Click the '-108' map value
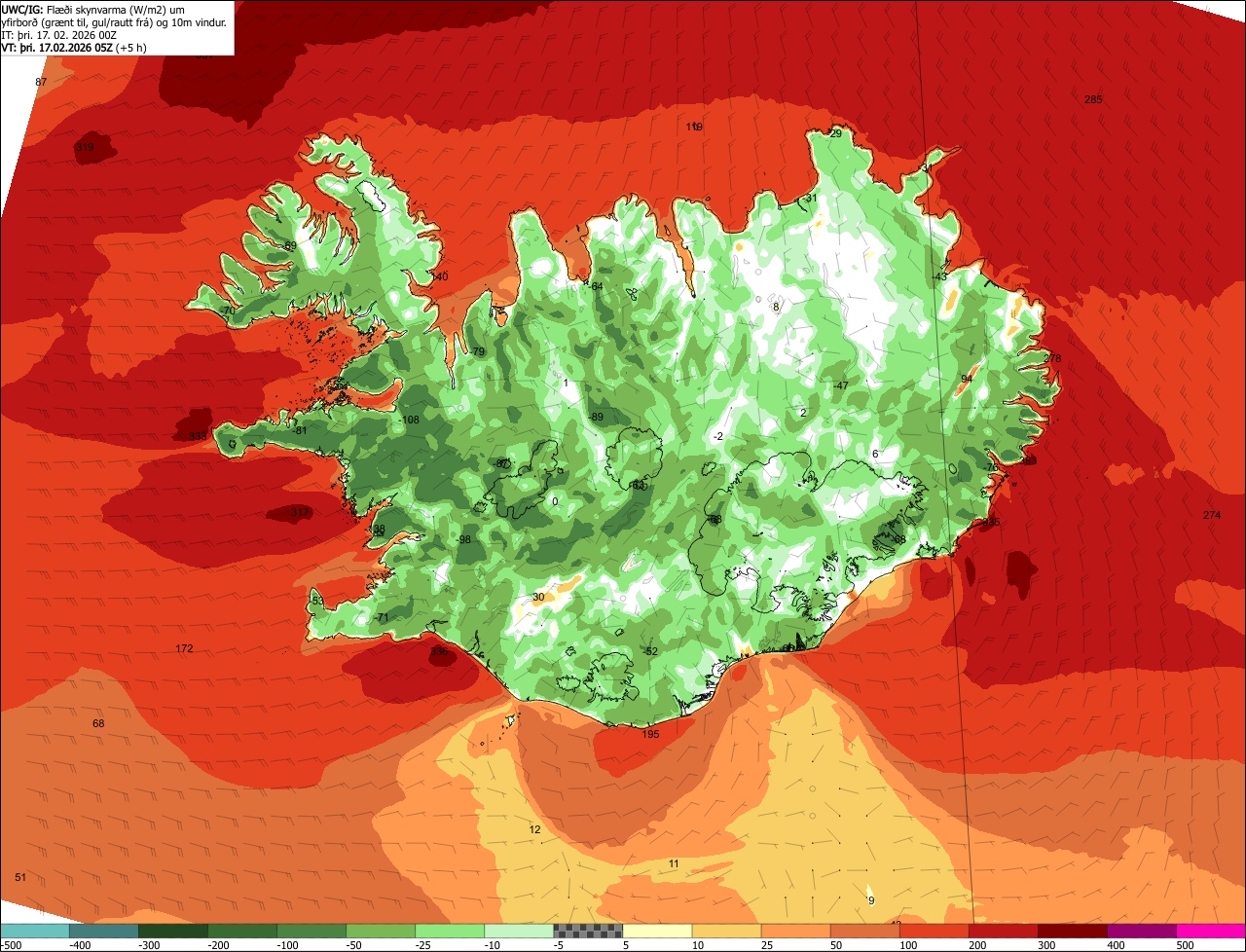Viewport: 1246px width, 952px height. 409,420
